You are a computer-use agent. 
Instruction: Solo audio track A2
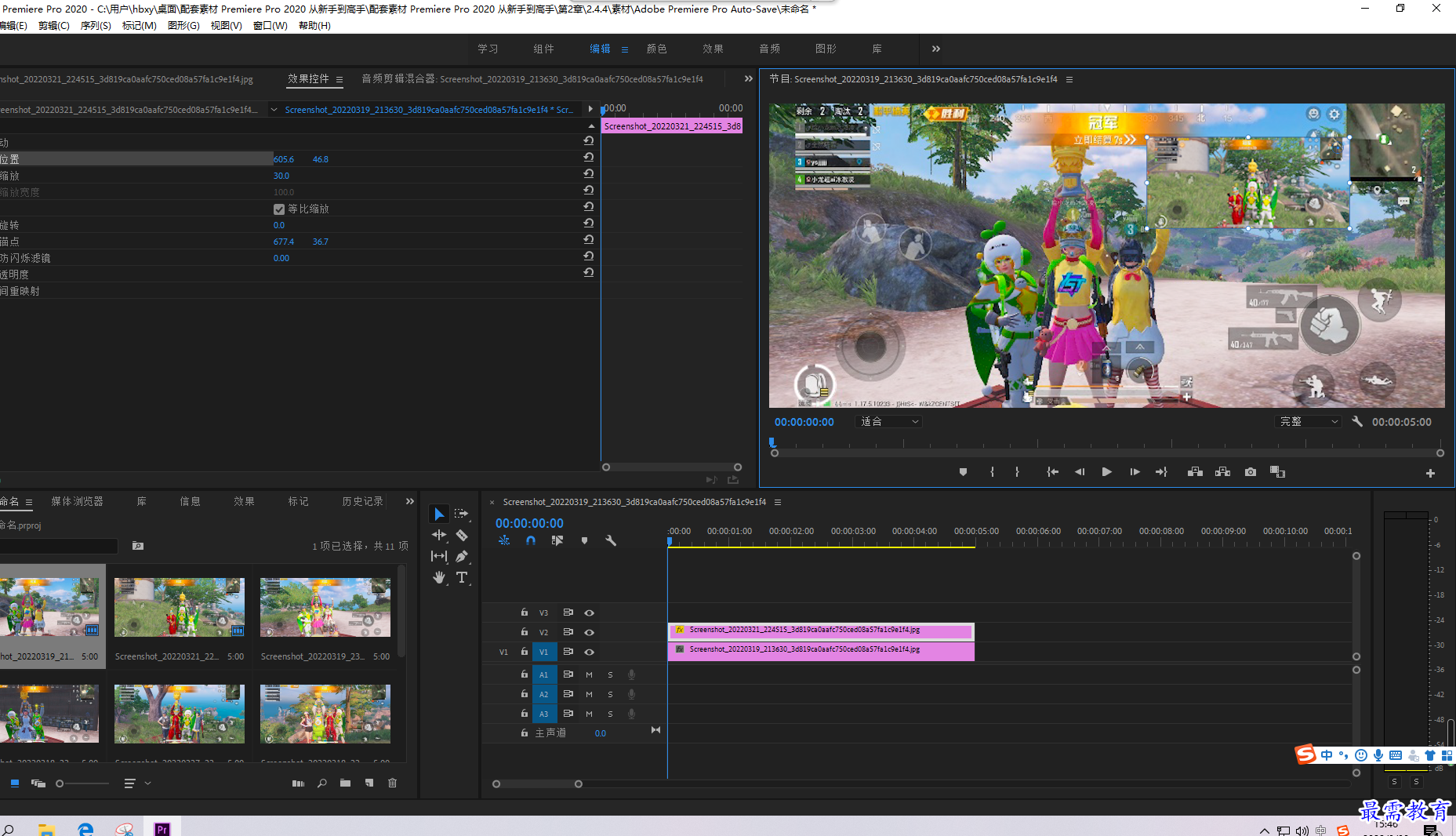click(x=610, y=694)
